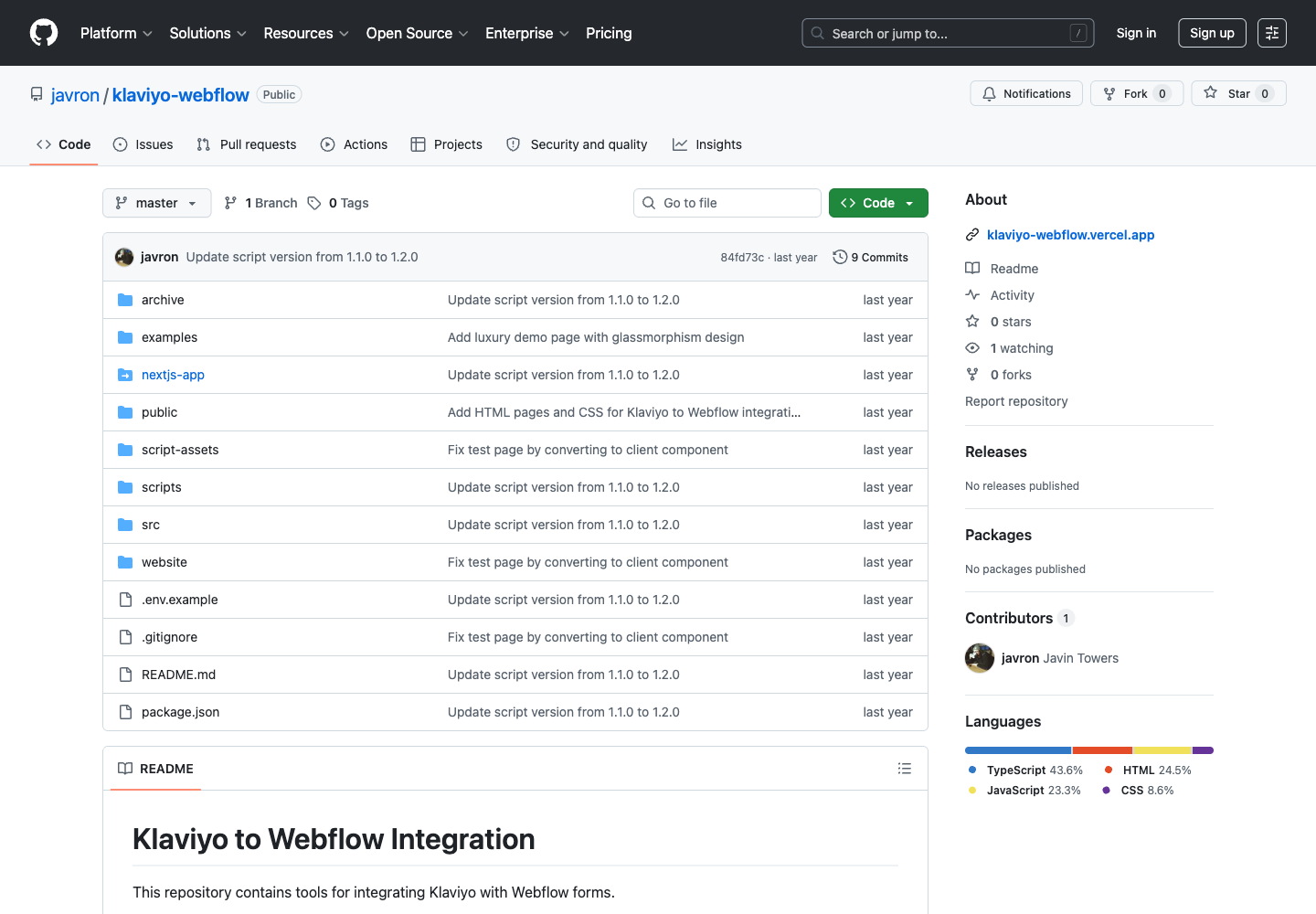Fork this repository

pos(1137,93)
